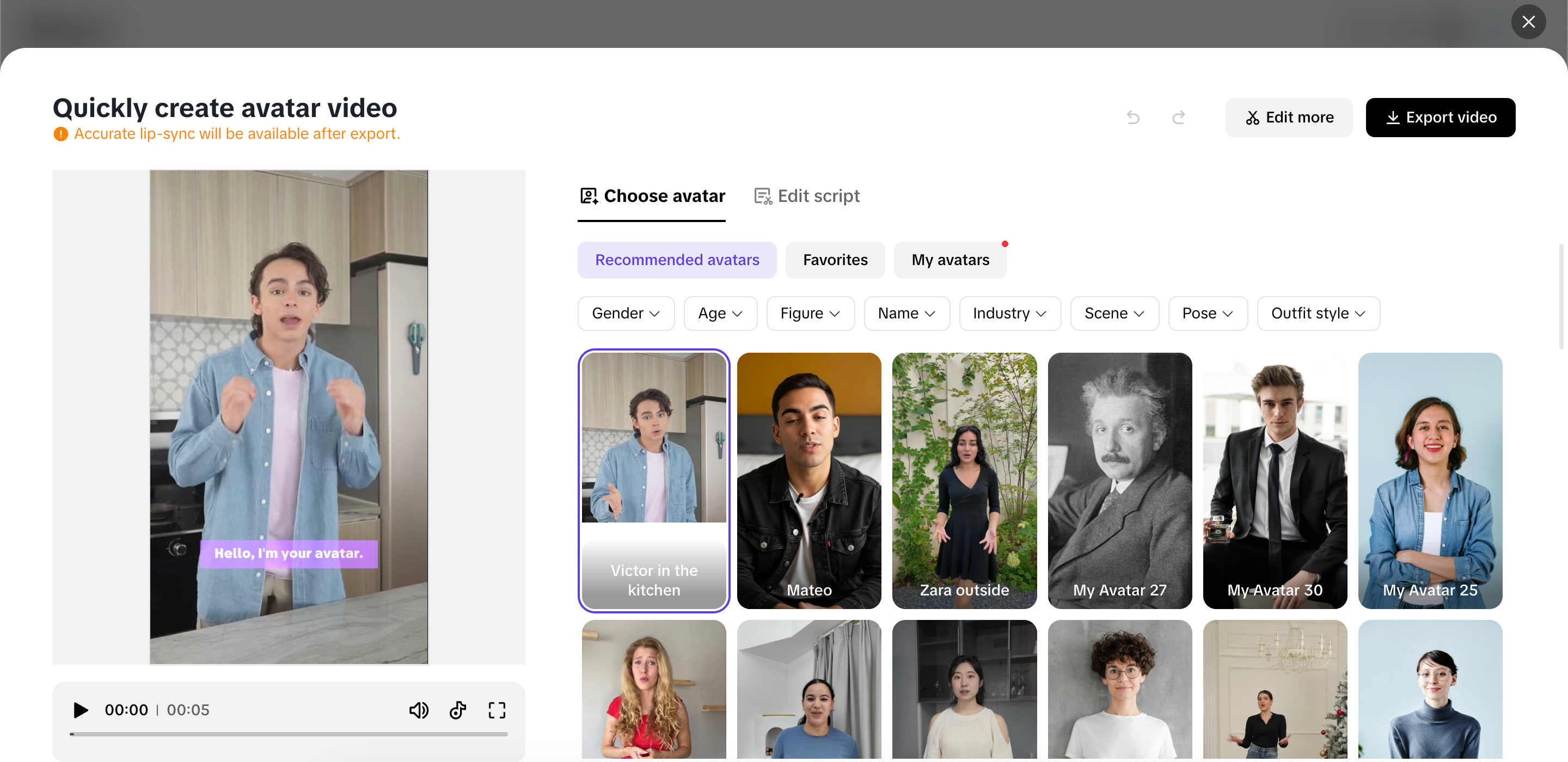Click the video progress bar
Image resolution: width=1568 pixels, height=762 pixels.
[289, 734]
